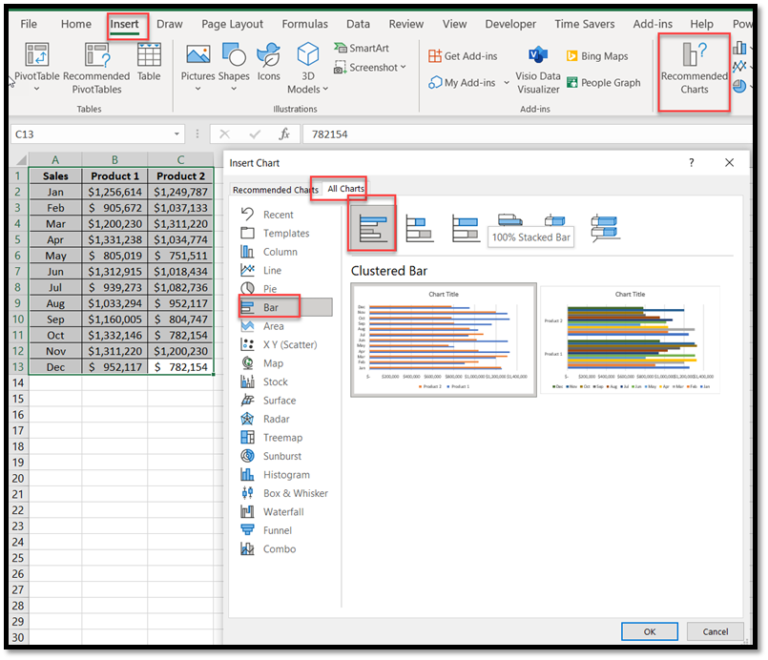Switch to the Recommended Charts dialog tab

click(x=275, y=189)
